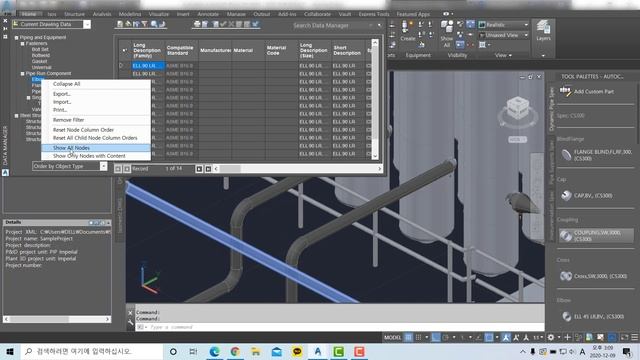Choose Show Only Nodes with Content

[96, 156]
